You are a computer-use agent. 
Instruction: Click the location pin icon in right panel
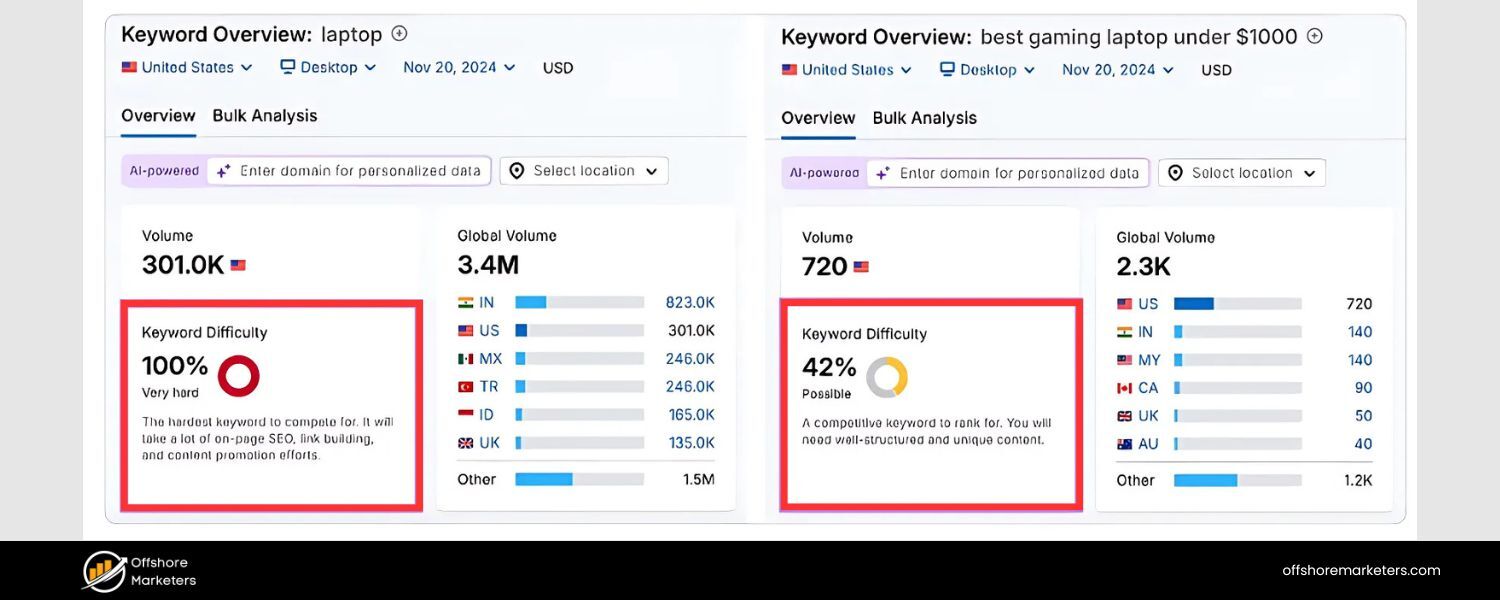(1176, 173)
